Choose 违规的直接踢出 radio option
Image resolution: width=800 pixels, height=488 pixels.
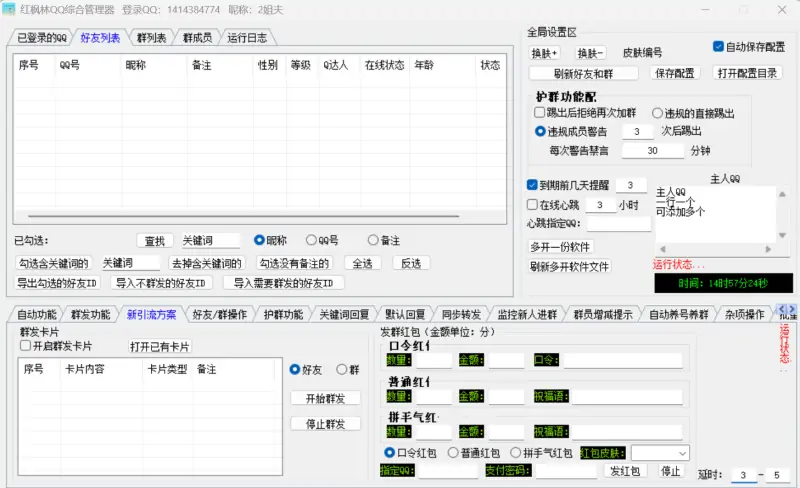[658, 113]
